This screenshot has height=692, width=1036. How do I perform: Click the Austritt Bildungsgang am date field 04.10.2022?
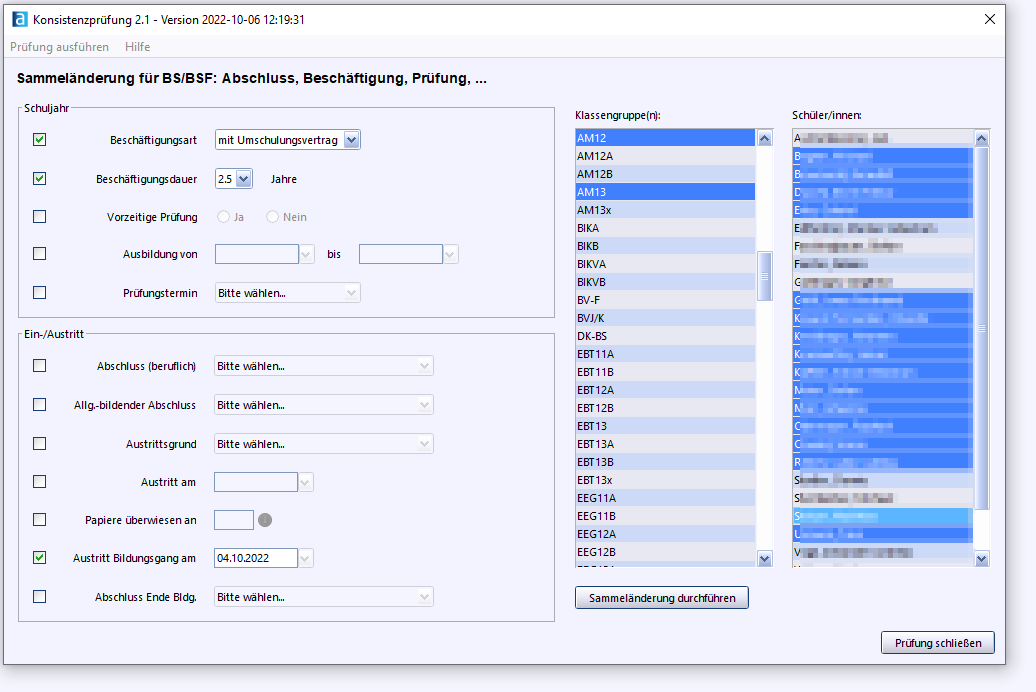256,558
